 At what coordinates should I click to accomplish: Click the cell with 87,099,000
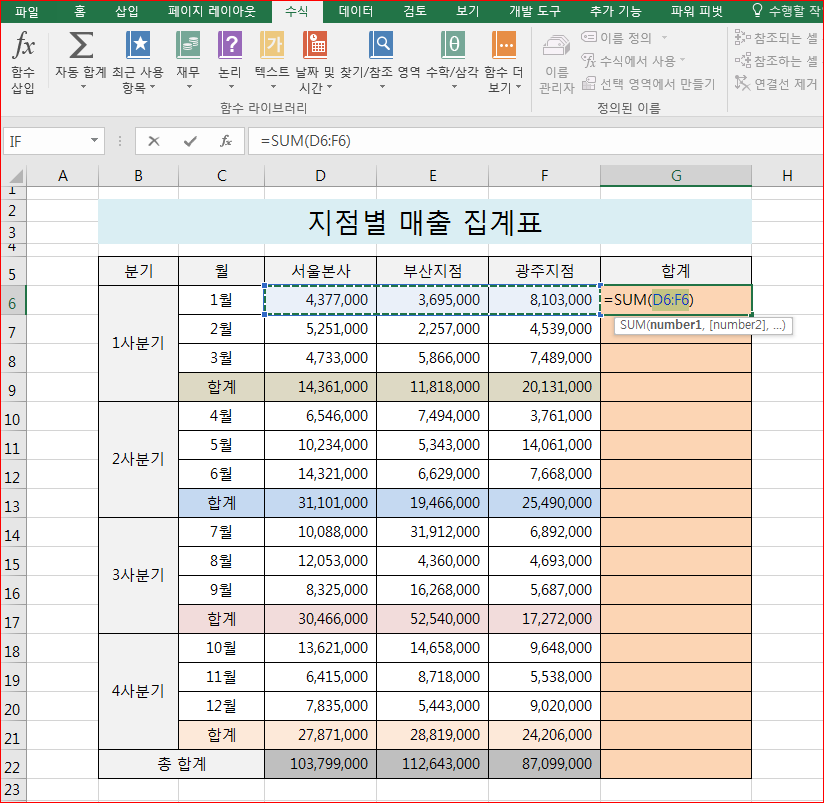(x=544, y=764)
